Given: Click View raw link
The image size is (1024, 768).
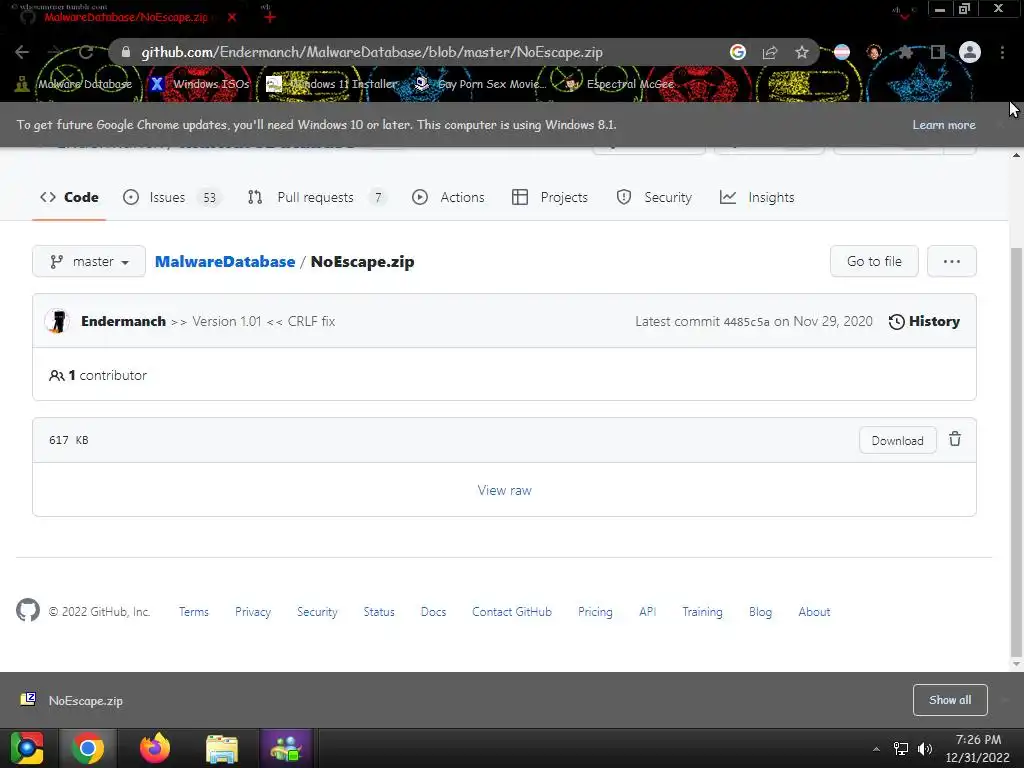Looking at the screenshot, I should [x=504, y=490].
